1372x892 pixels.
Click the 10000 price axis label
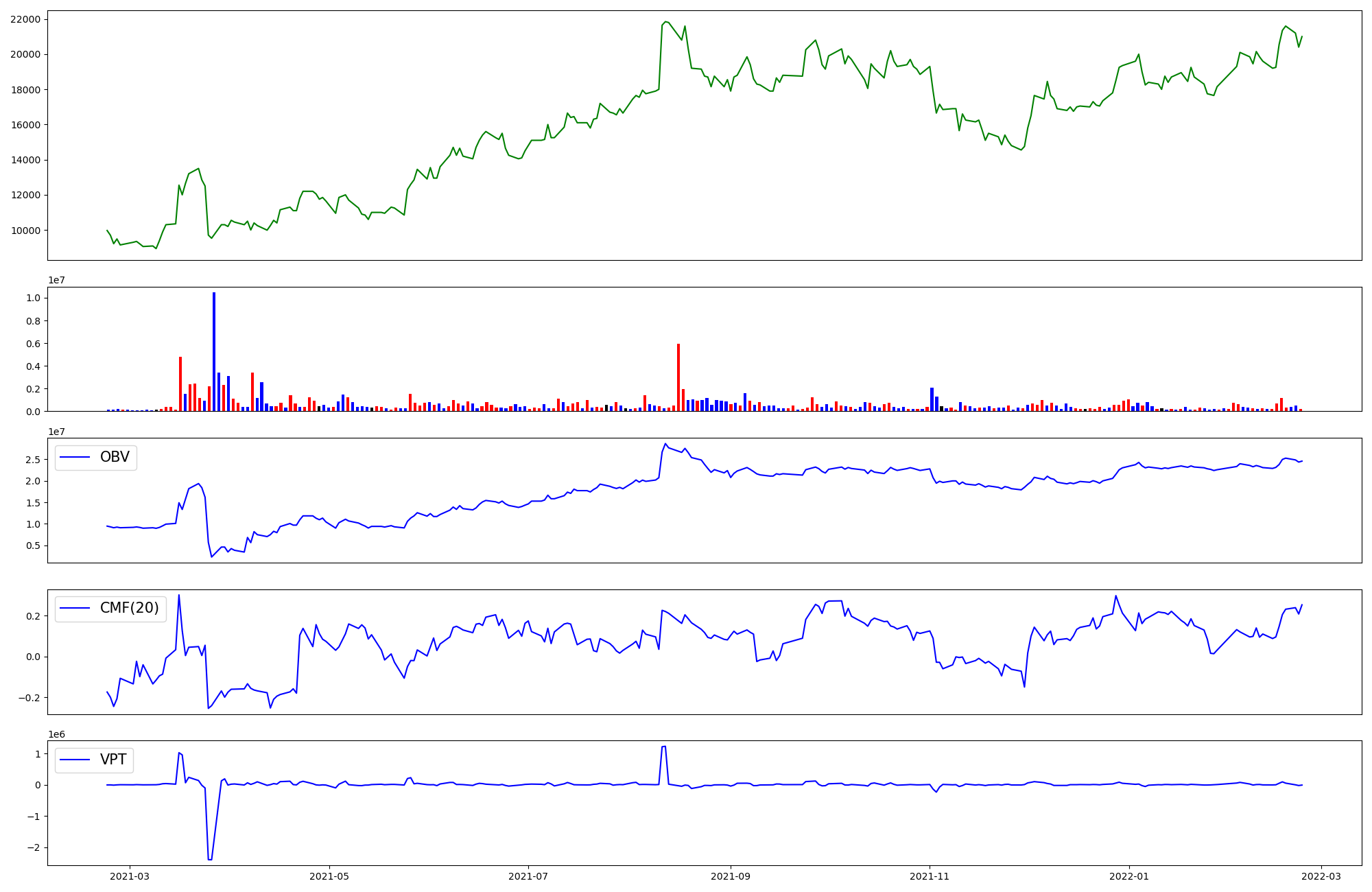pyautogui.click(x=25, y=231)
